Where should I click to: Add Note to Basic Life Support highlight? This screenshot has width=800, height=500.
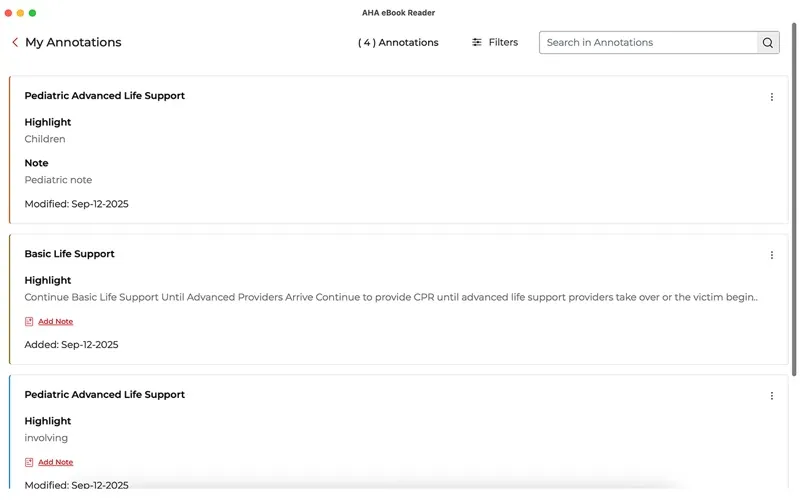pos(56,321)
